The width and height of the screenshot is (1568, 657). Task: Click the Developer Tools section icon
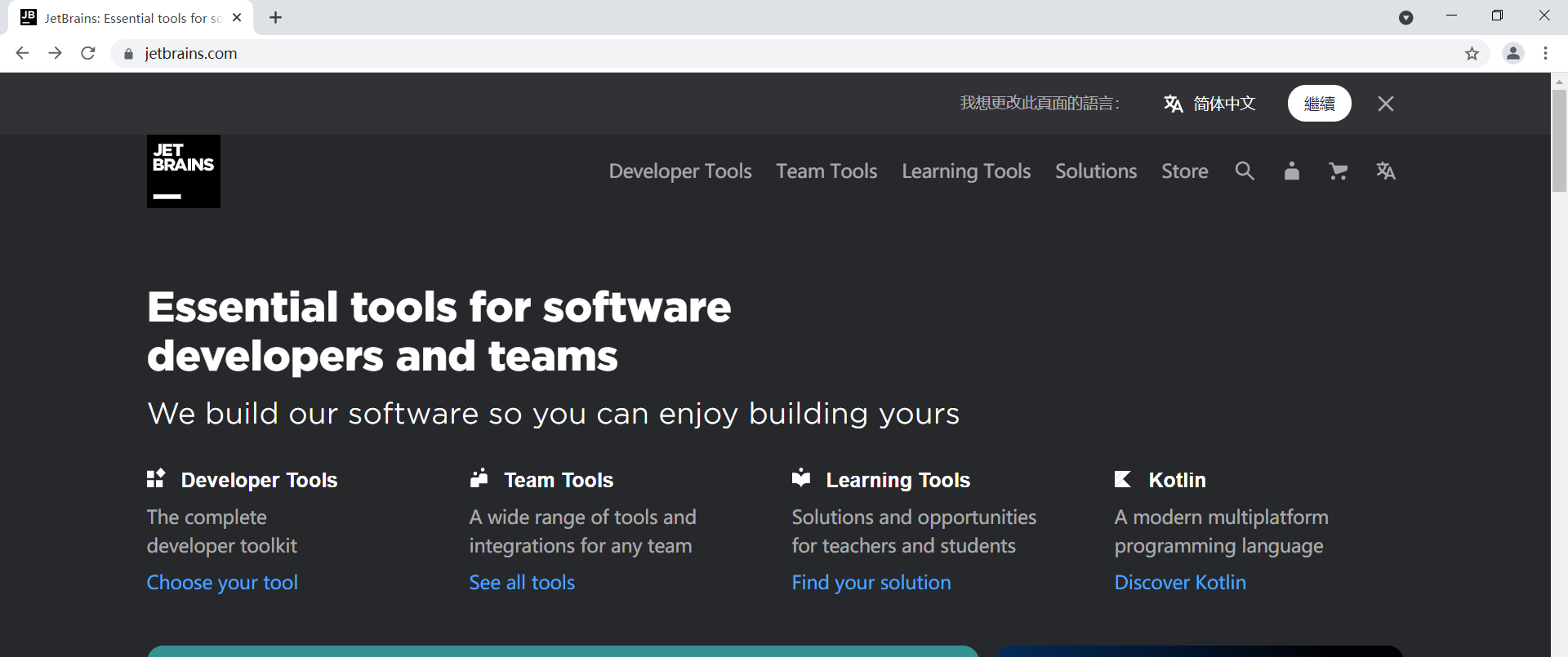[156, 478]
